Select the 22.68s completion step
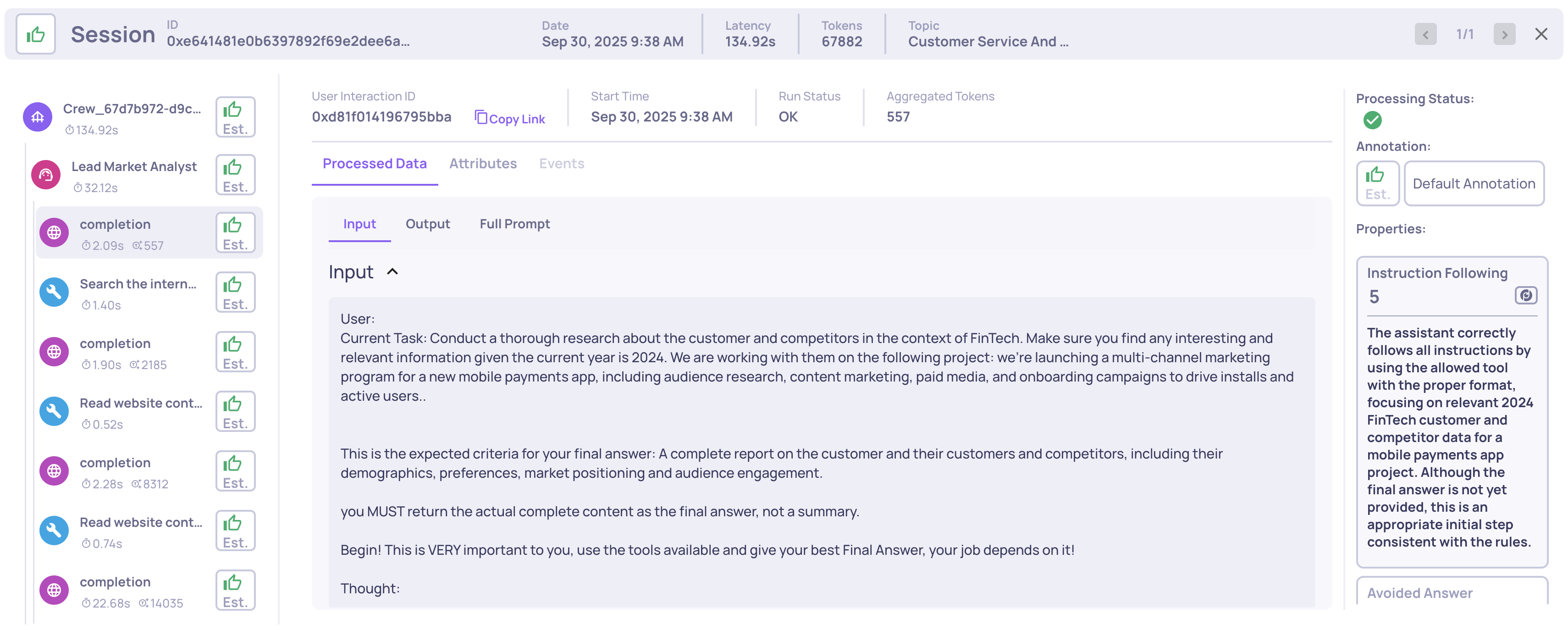The height and width of the screenshot is (630, 1568). 115,582
